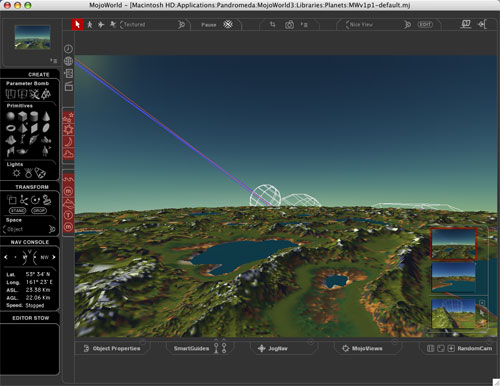Select the middle lake MojoViews thumbnail
The image size is (500, 386).
point(453,277)
